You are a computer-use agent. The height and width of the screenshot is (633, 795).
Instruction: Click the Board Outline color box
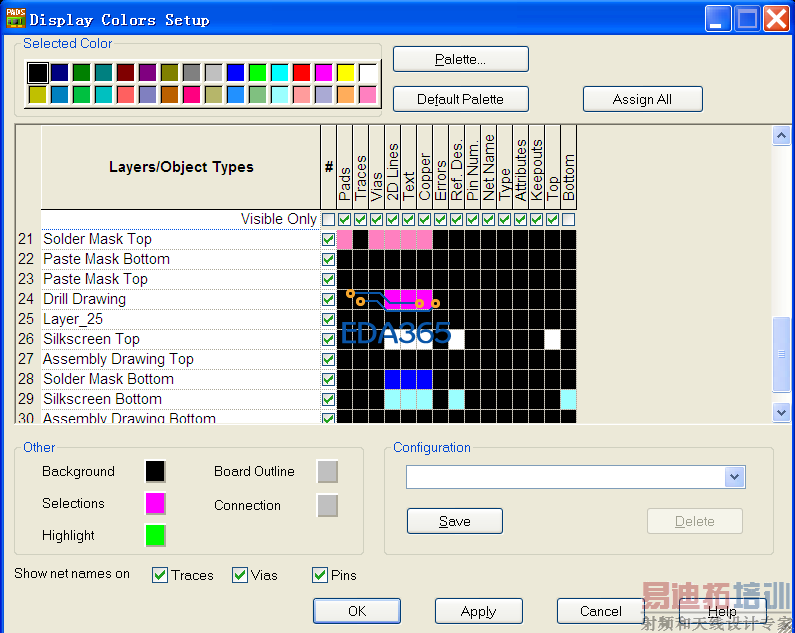(328, 471)
